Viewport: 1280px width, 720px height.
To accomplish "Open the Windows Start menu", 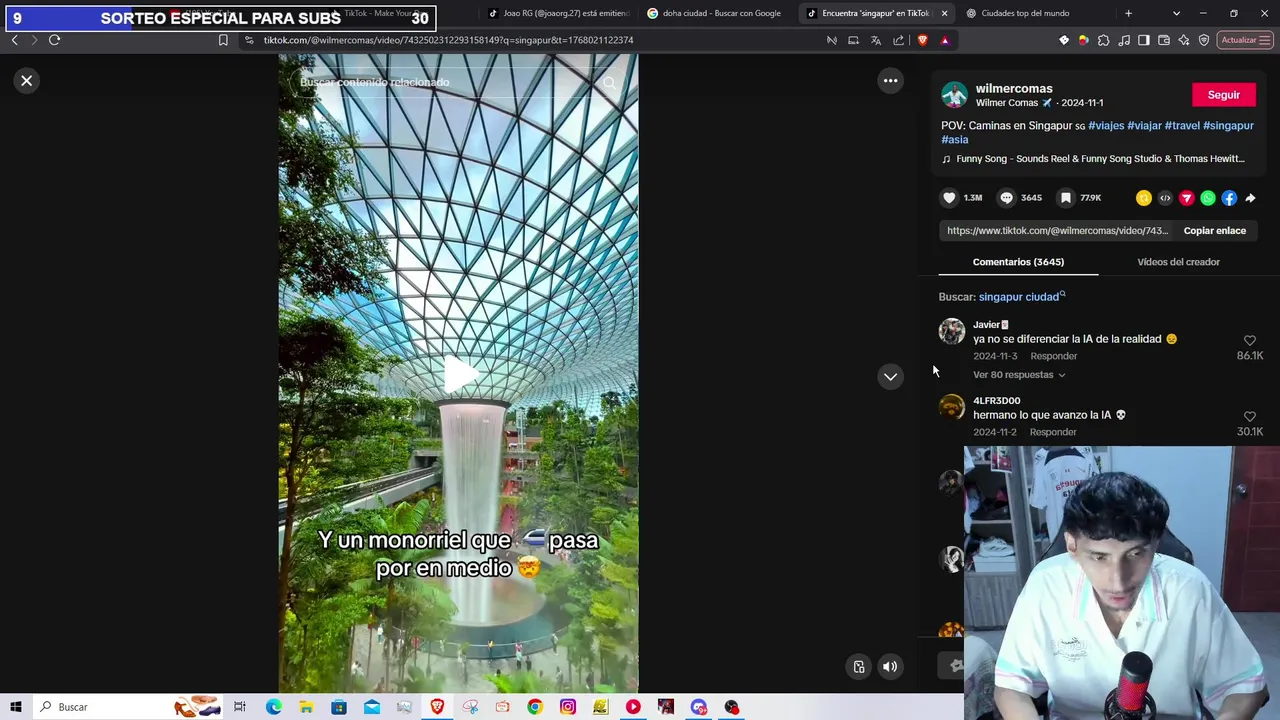I will (16, 707).
